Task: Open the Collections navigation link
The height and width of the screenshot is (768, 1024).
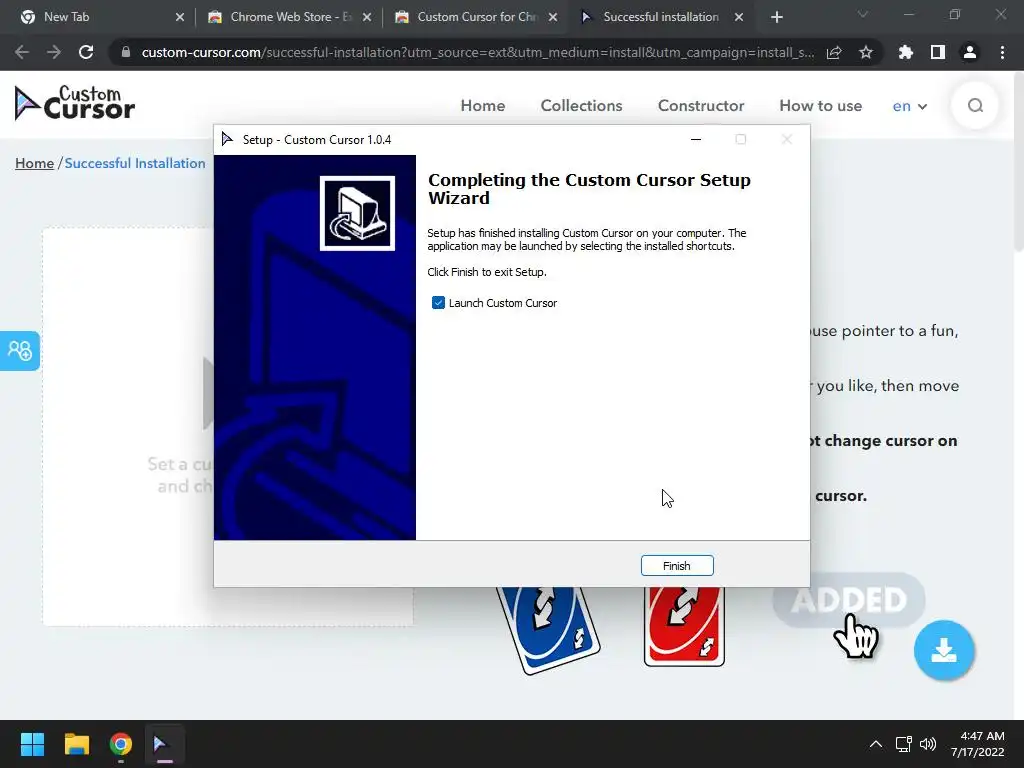Action: click(581, 106)
